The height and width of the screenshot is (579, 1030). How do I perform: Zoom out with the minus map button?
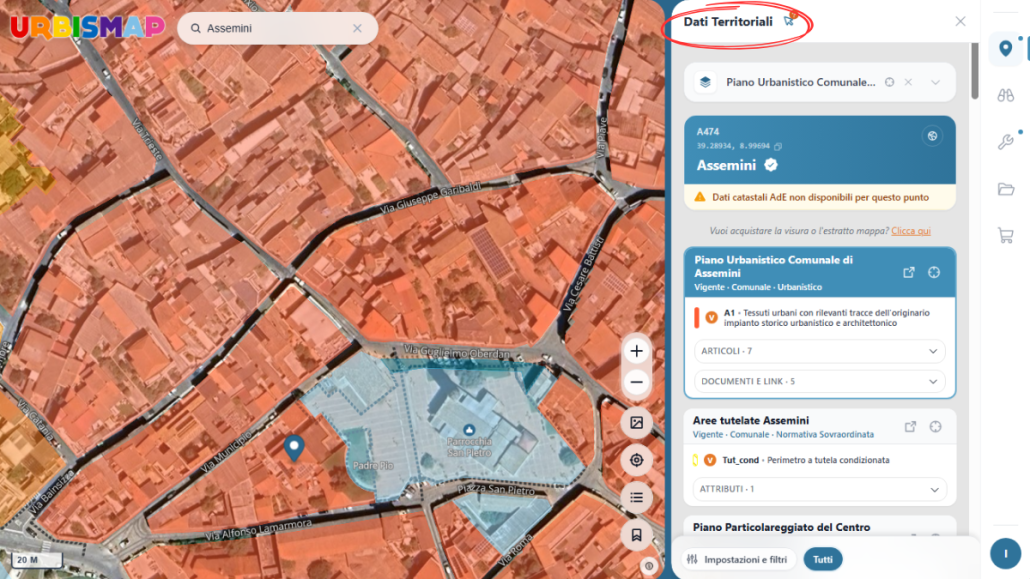pyautogui.click(x=636, y=382)
